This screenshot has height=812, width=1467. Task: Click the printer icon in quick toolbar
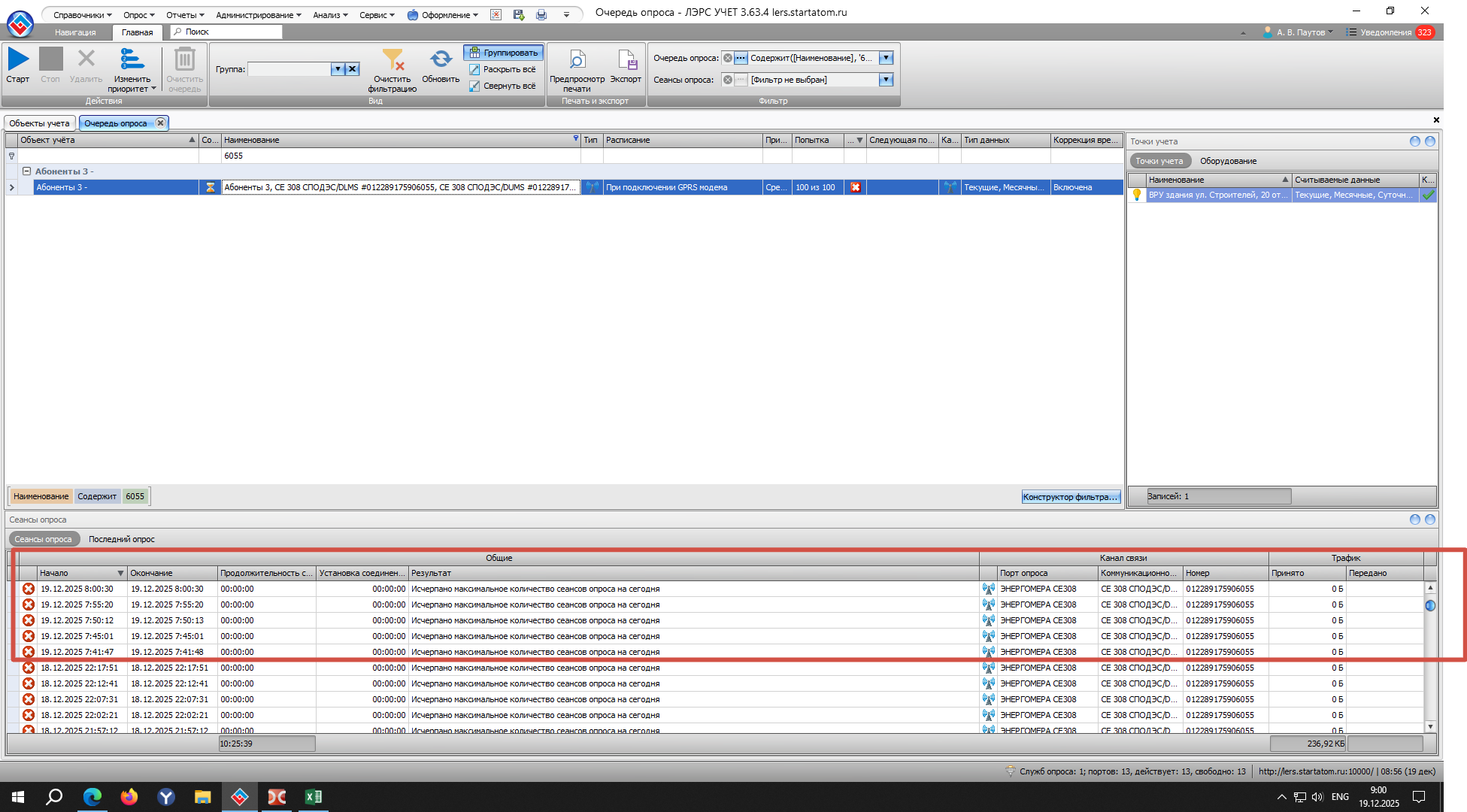541,14
